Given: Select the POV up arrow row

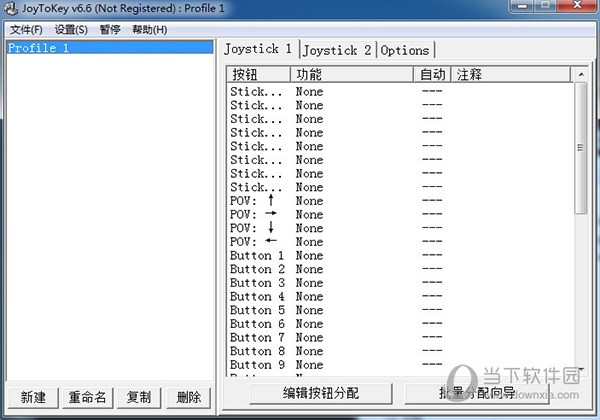Looking at the screenshot, I should click(x=400, y=201).
